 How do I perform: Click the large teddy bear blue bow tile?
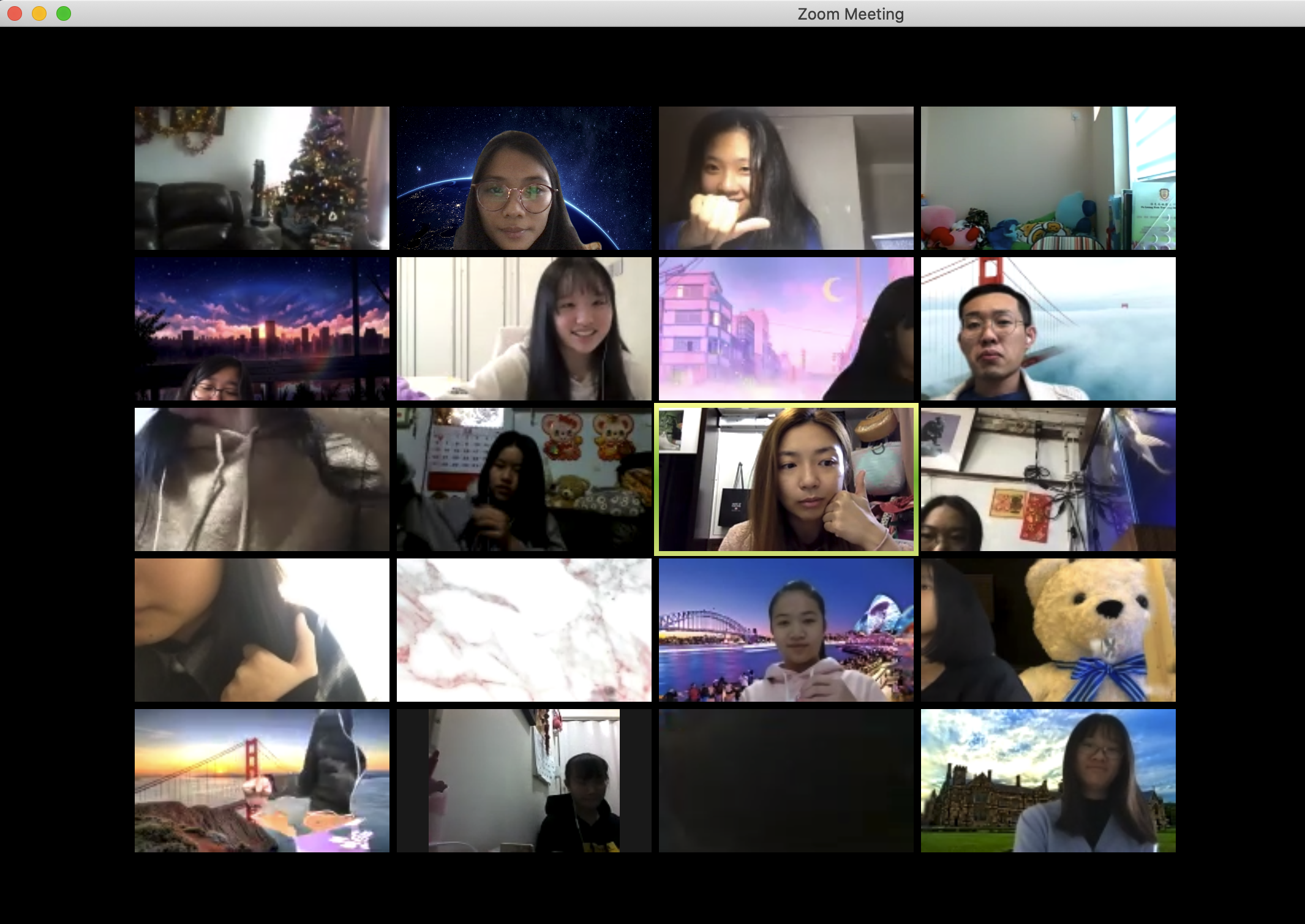coord(1048,630)
